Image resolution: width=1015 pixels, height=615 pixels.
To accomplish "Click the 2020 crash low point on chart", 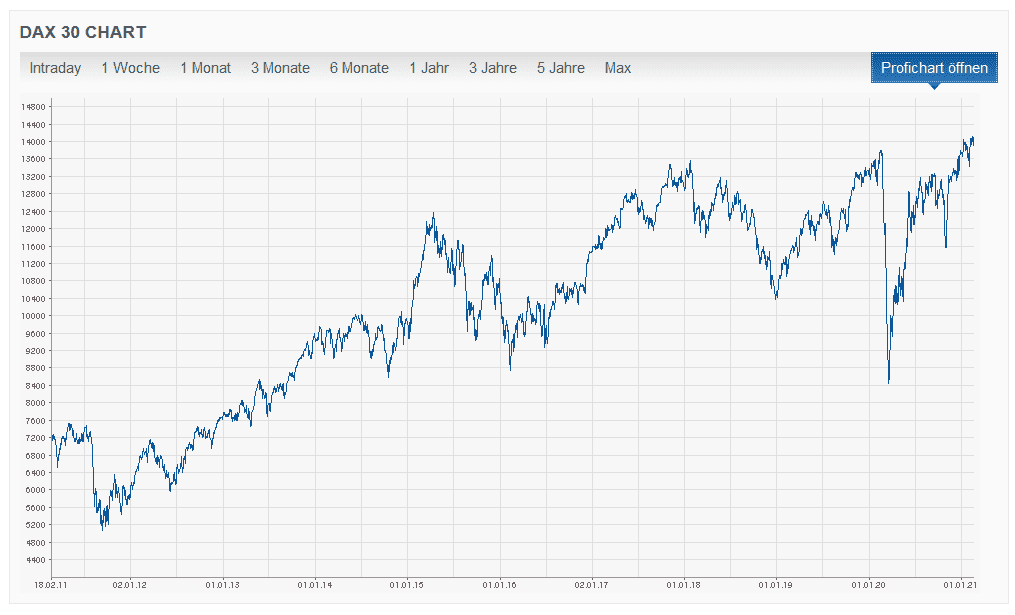I will point(889,382).
